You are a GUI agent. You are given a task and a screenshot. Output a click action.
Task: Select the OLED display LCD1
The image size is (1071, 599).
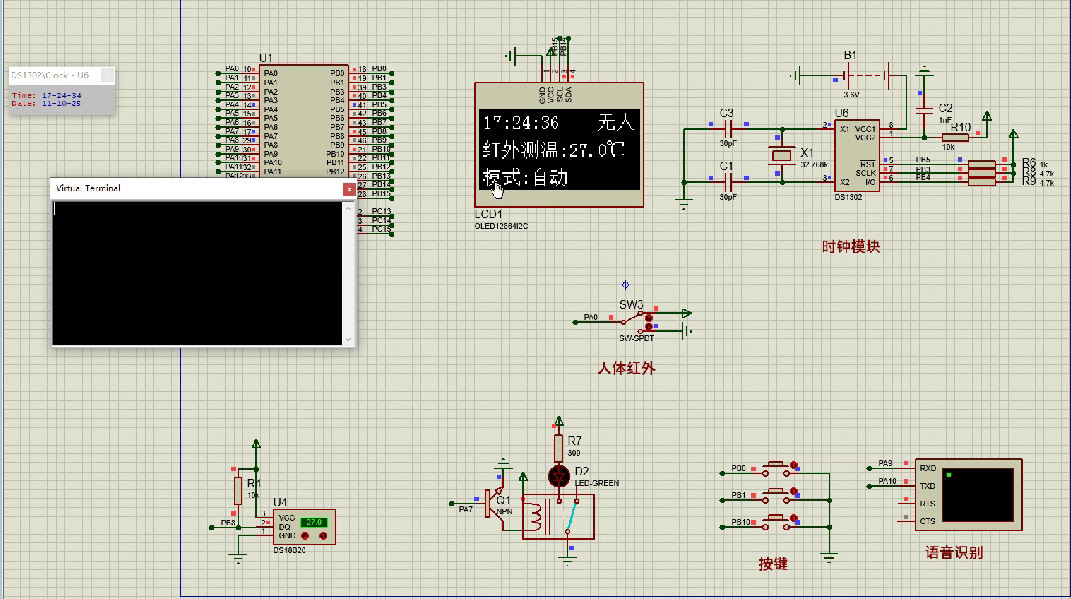point(557,146)
